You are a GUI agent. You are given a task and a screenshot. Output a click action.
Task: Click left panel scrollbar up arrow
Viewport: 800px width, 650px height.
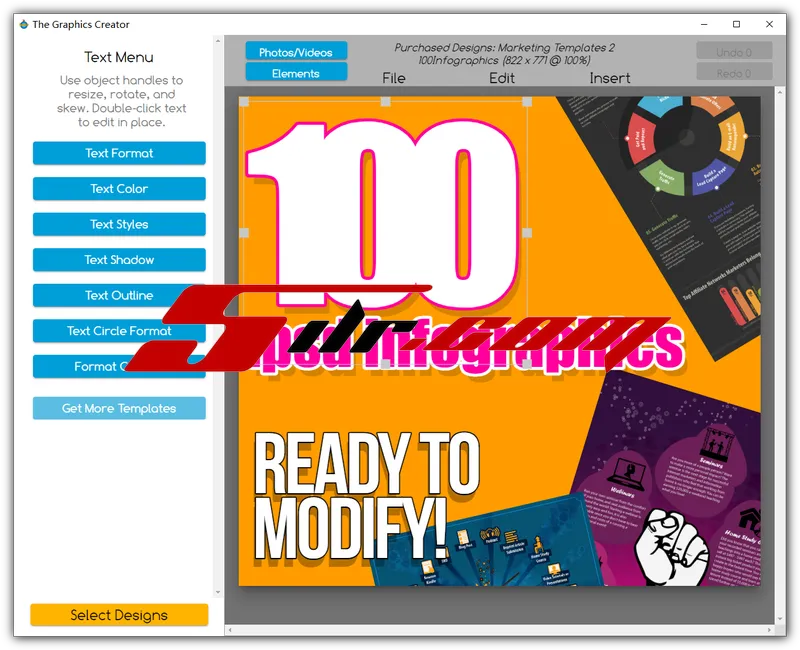[x=218, y=41]
